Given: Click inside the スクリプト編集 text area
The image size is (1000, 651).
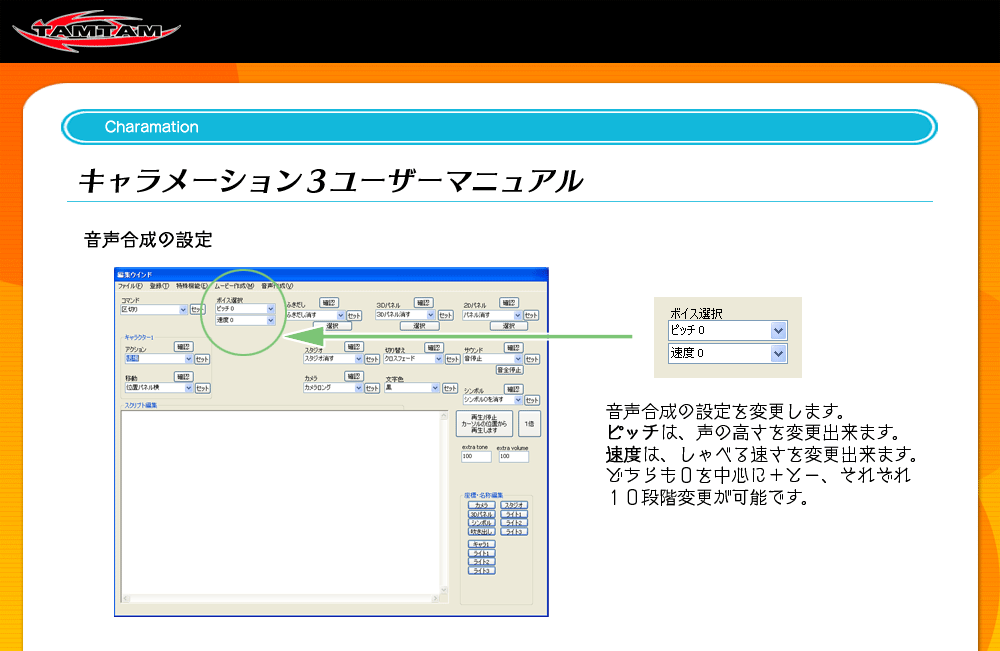Looking at the screenshot, I should click(280, 502).
